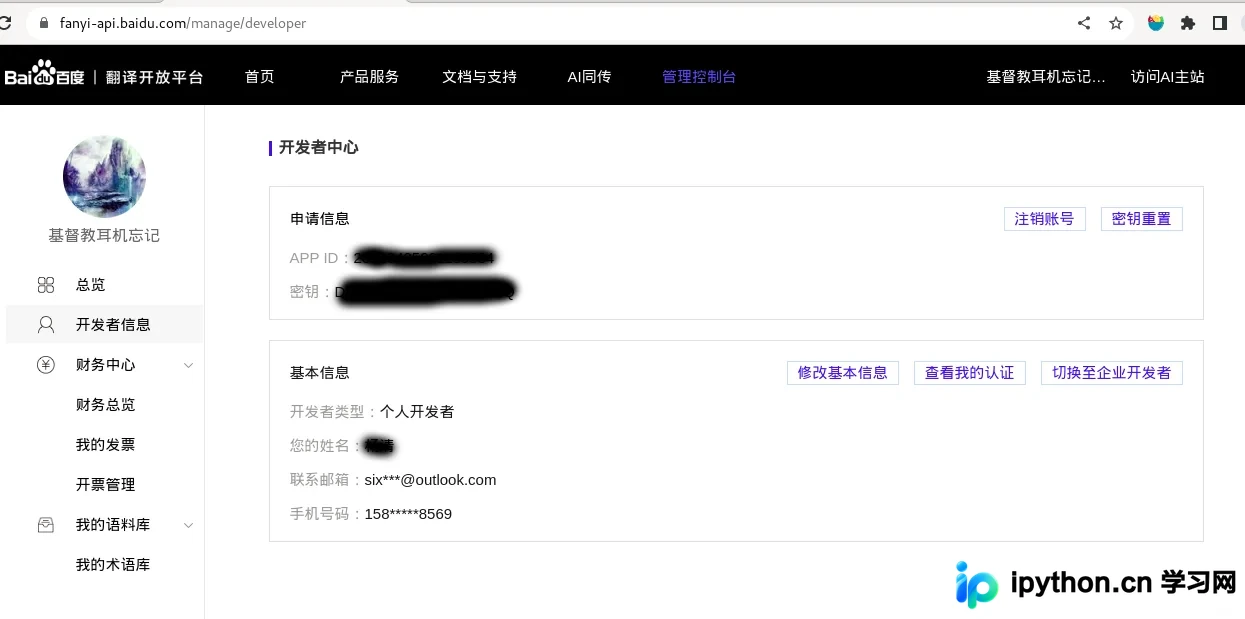Select 开发者信息 in sidebar
Screen dimensions: 1245x619
coord(104,325)
